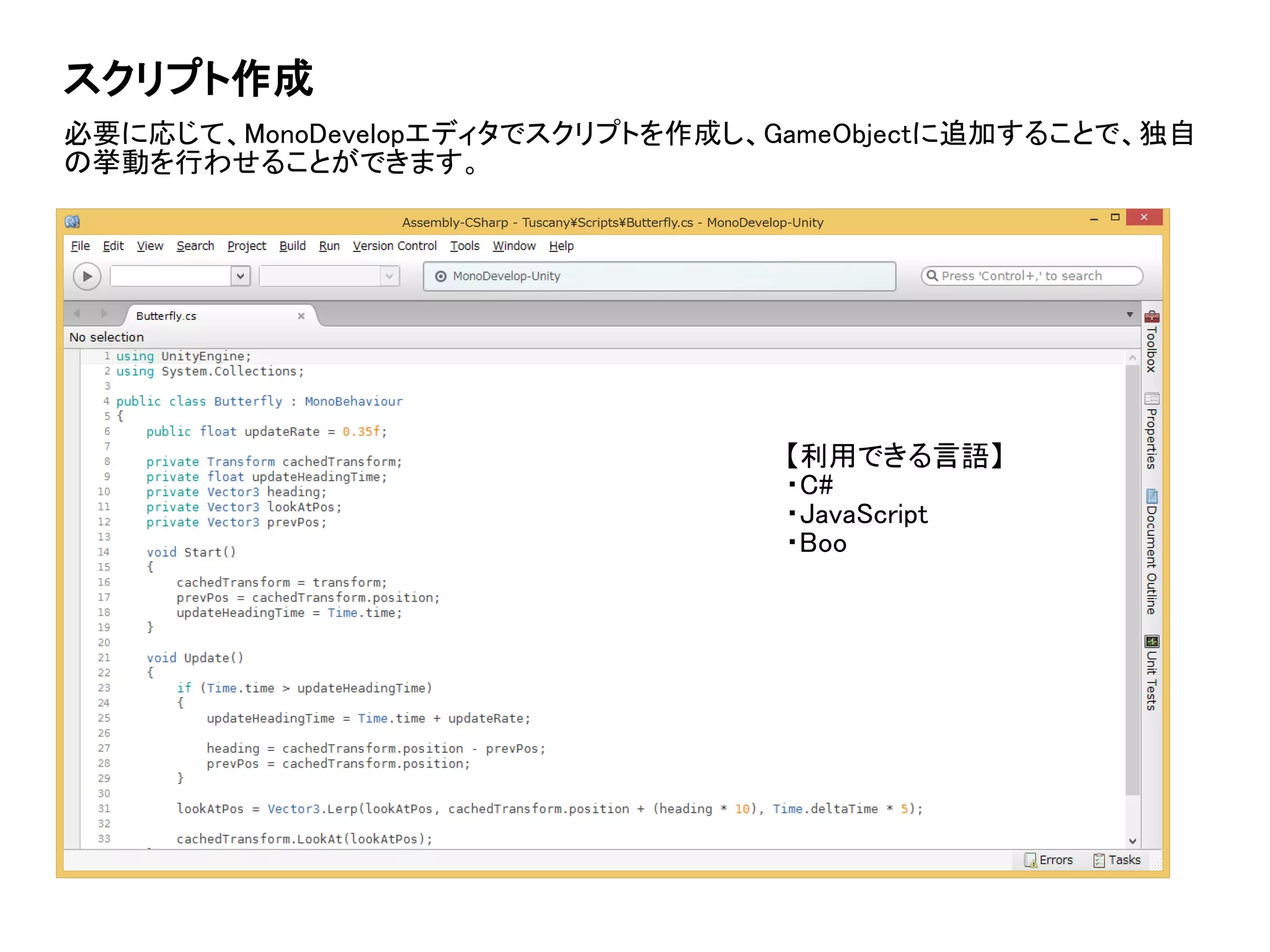The image size is (1270, 952).
Task: Open the View menu
Action: 149,246
